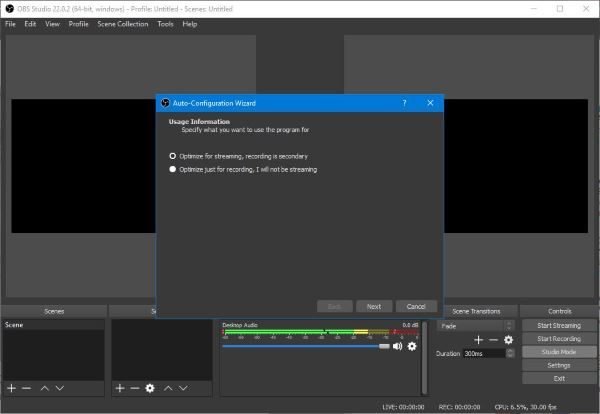Add a scene transition with the plus icon
Viewport: 600px width, 414px height.
478,340
